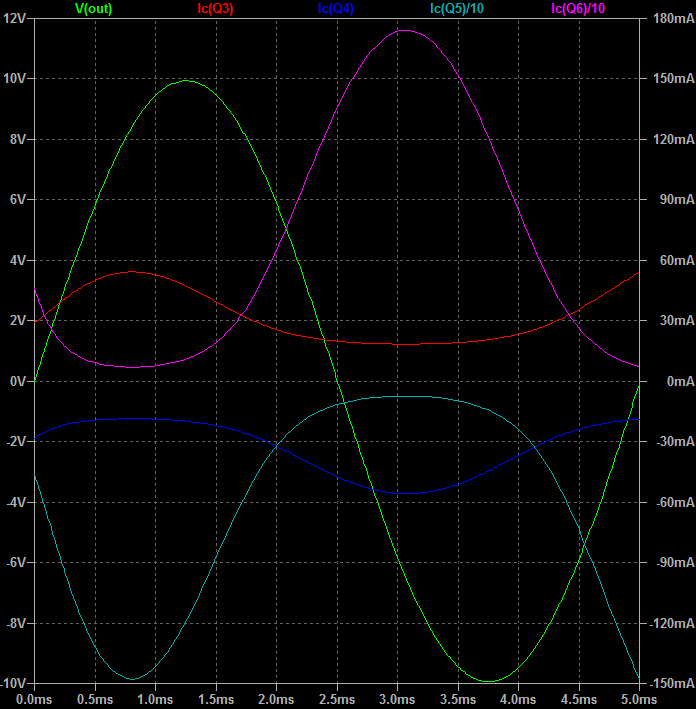This screenshot has width=696, height=709.
Task: Click the 4.5ms time axis label
Action: (x=579, y=700)
